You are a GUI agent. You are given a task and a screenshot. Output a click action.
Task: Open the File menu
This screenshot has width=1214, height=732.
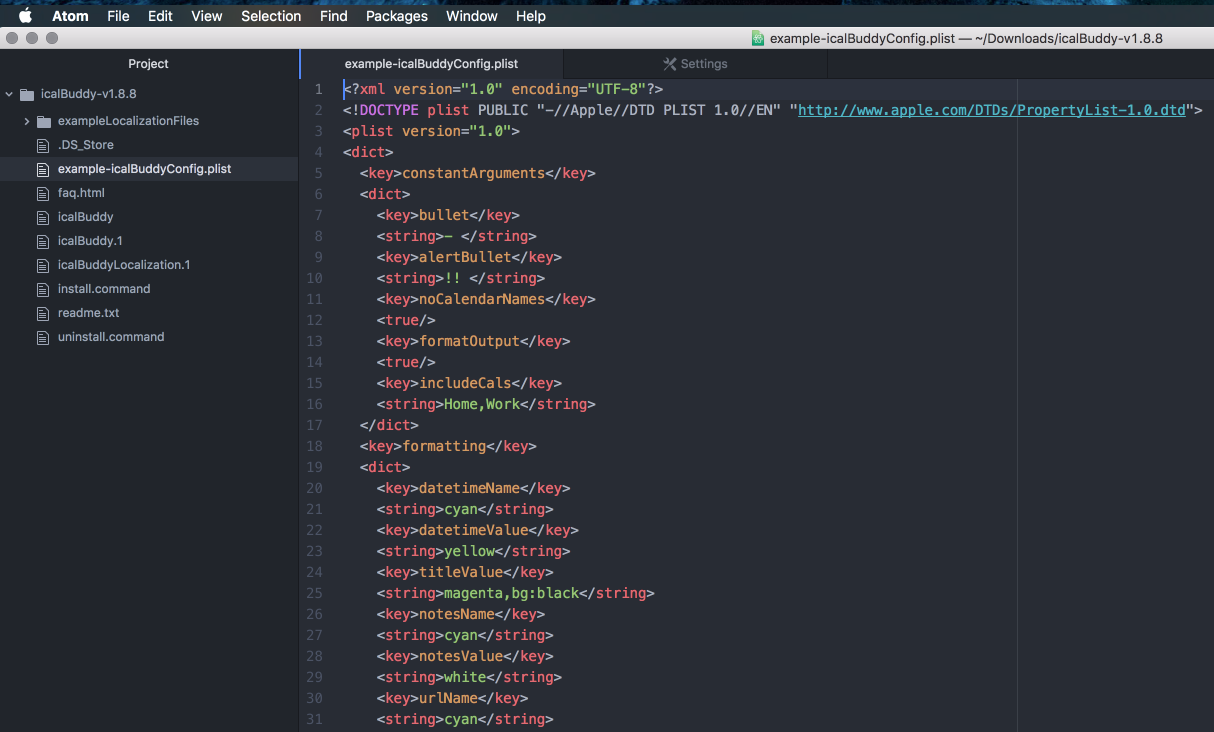118,15
